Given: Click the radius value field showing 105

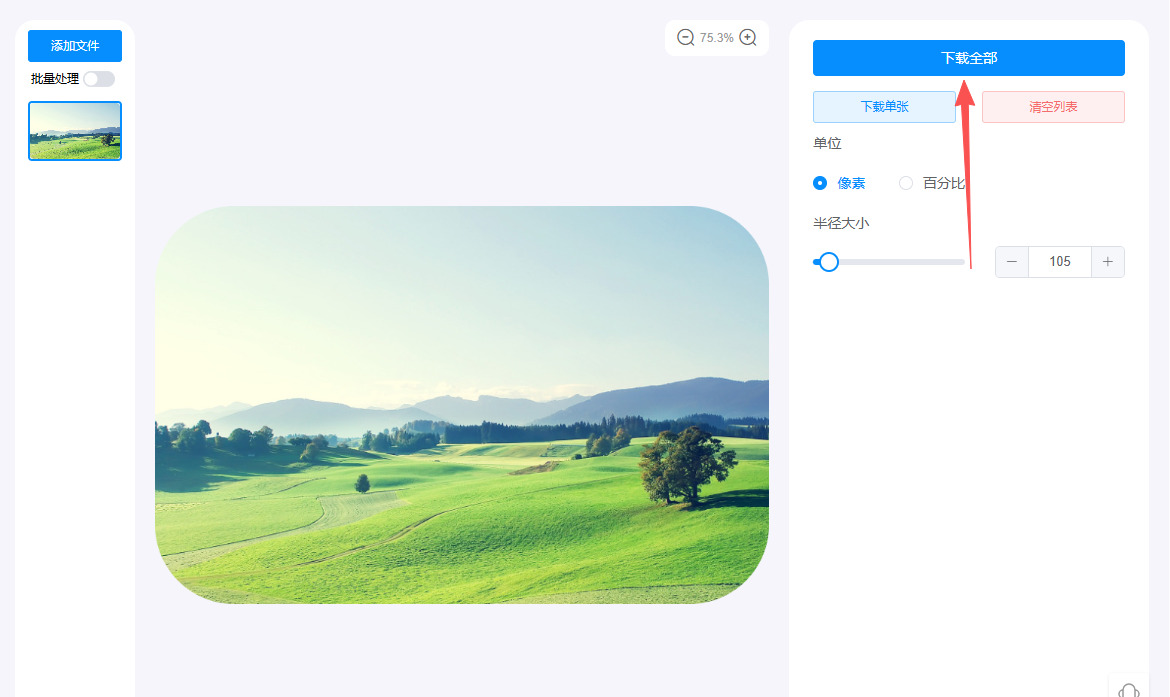Looking at the screenshot, I should [1060, 262].
